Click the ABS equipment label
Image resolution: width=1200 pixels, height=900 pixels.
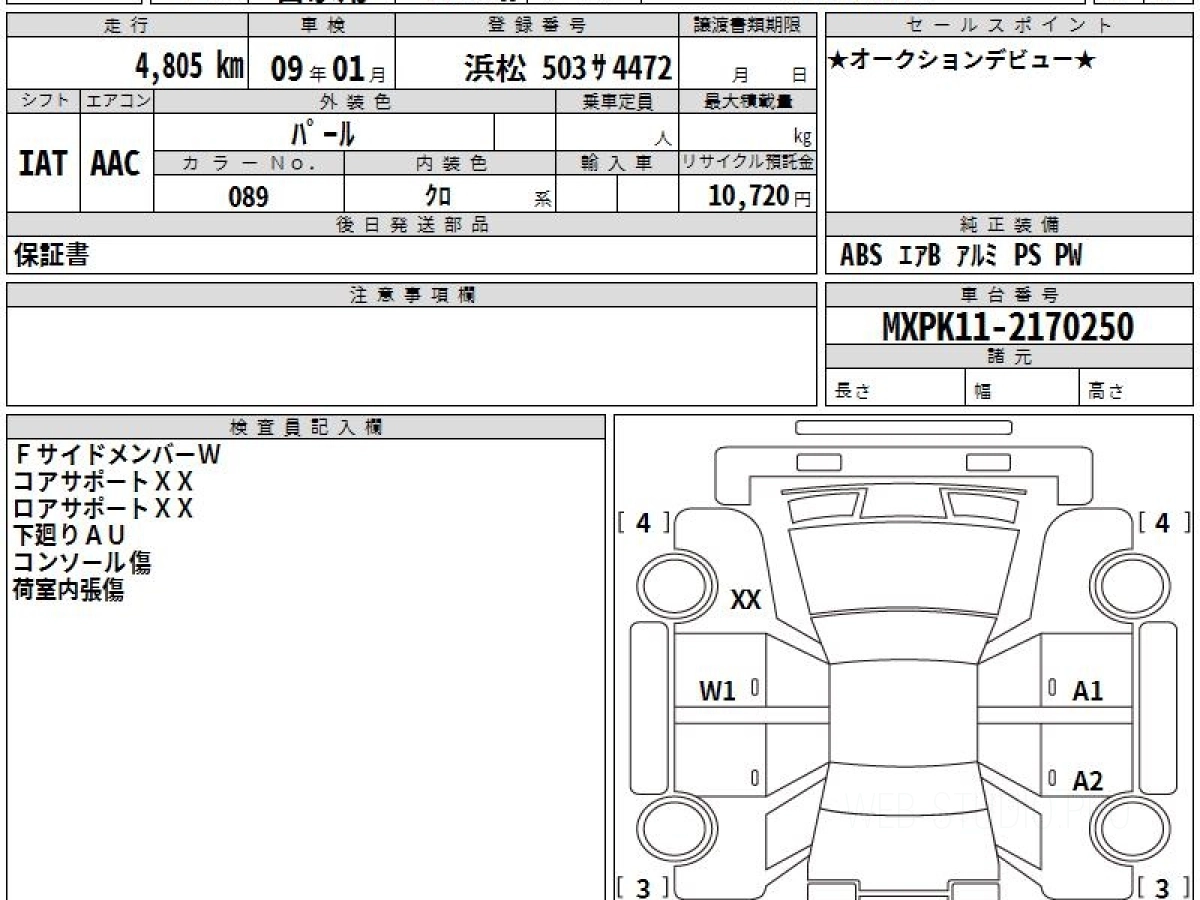pos(860,256)
